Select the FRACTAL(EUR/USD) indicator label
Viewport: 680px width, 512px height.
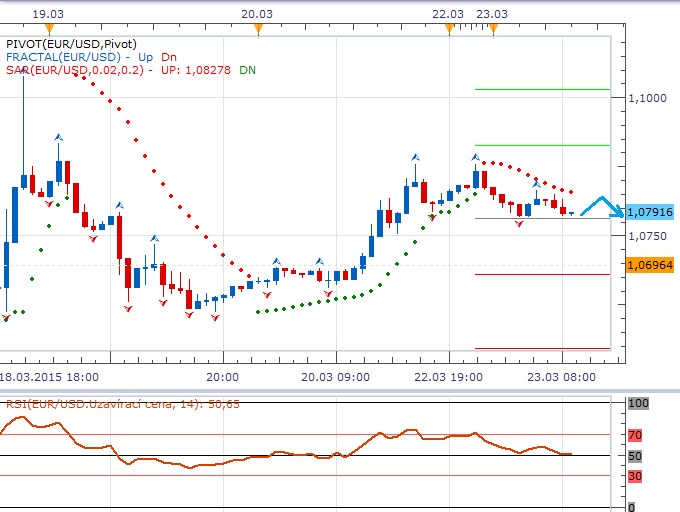[60, 57]
